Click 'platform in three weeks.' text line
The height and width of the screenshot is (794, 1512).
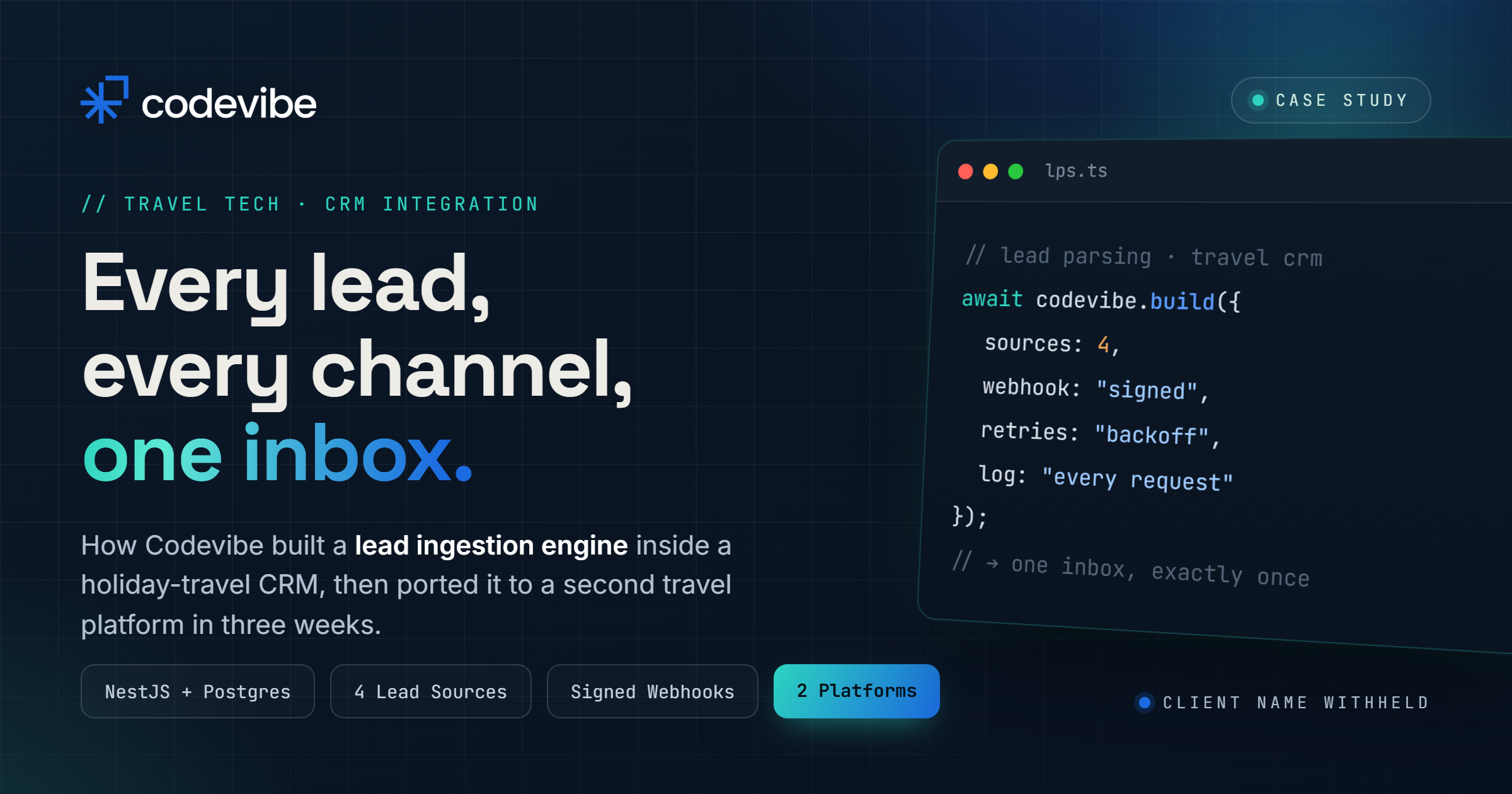click(x=231, y=625)
